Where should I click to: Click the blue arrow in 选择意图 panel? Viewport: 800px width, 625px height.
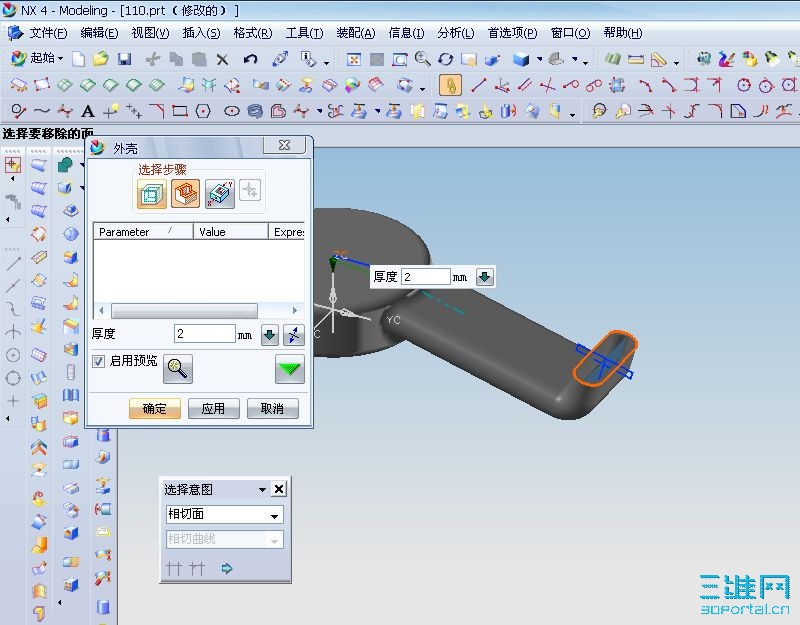coord(227,568)
